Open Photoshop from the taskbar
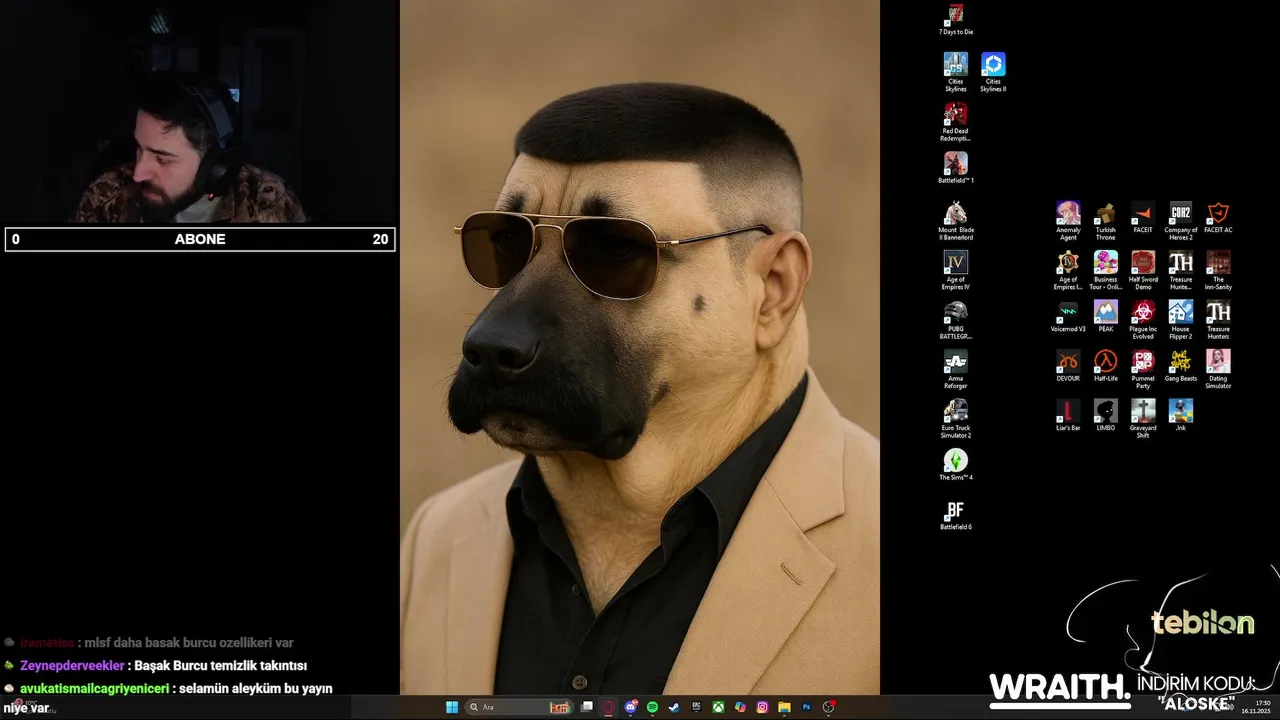Viewport: 1280px width, 720px height. pyautogui.click(x=806, y=707)
